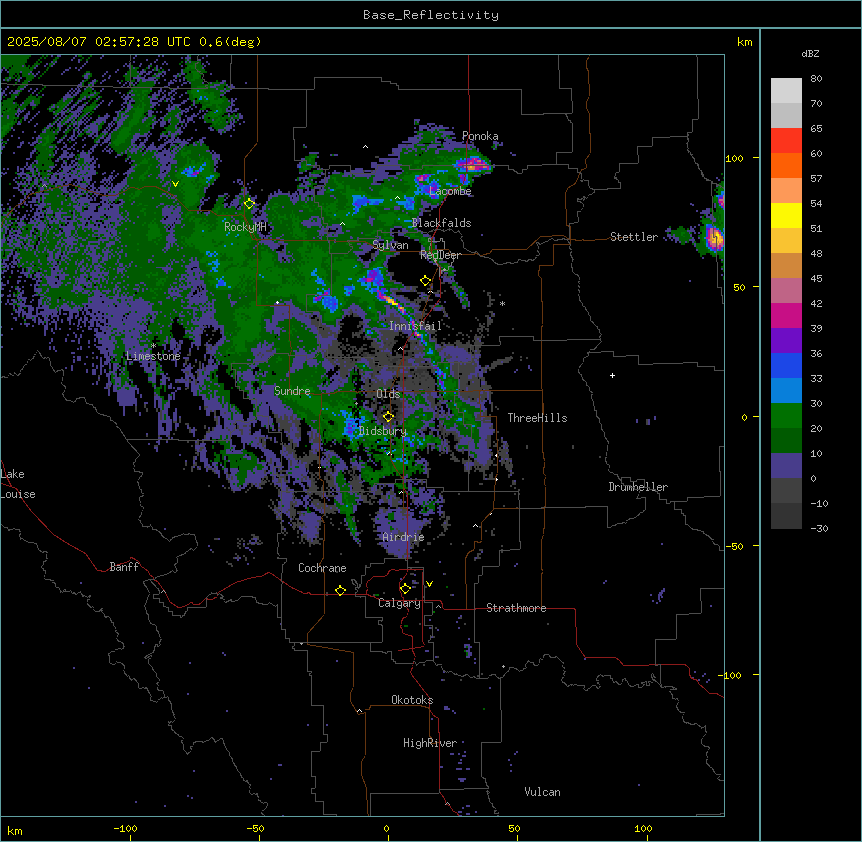Click the RedDeer city label
The image size is (862, 842).
pos(440,255)
